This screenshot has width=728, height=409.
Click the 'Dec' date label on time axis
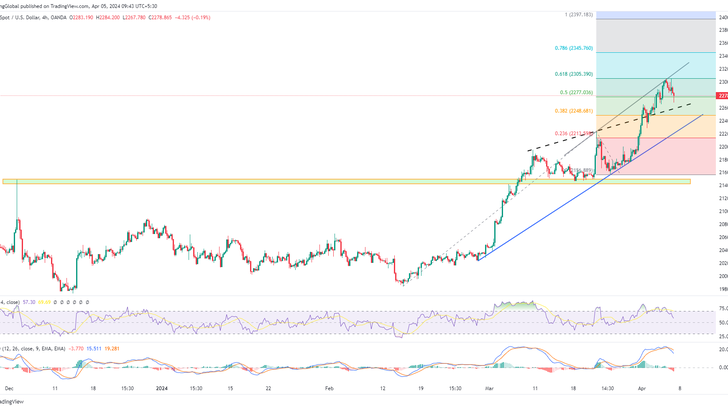tap(9, 388)
